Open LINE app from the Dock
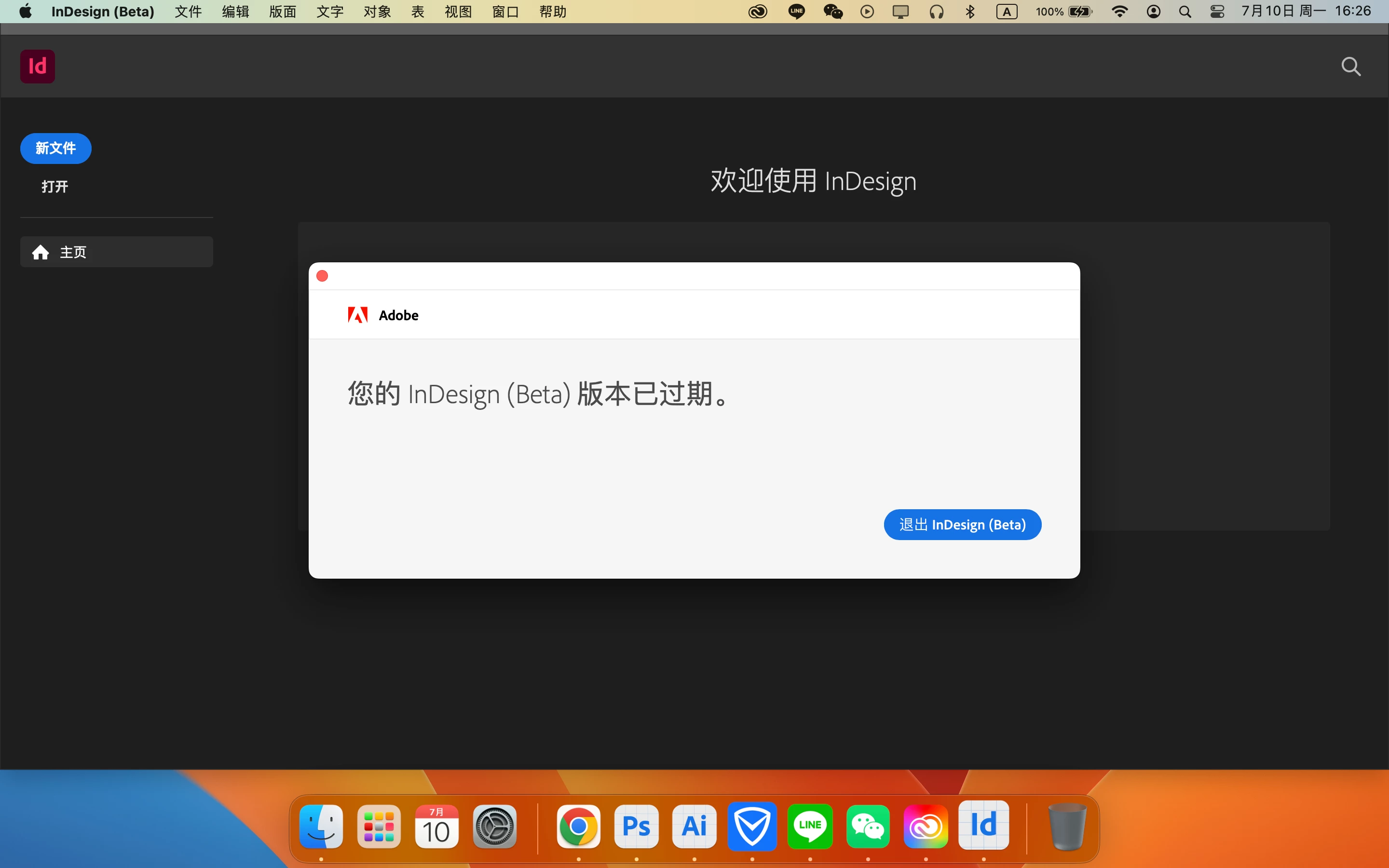Image resolution: width=1389 pixels, height=868 pixels. [810, 827]
